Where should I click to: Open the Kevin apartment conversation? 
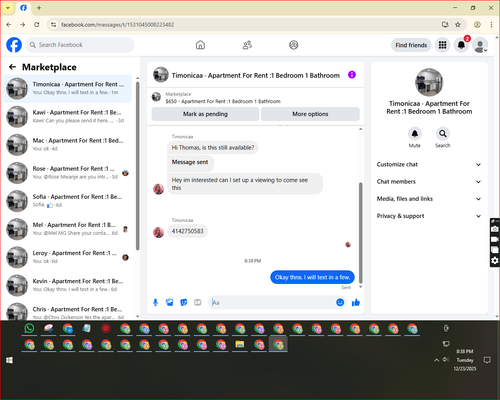click(68, 285)
